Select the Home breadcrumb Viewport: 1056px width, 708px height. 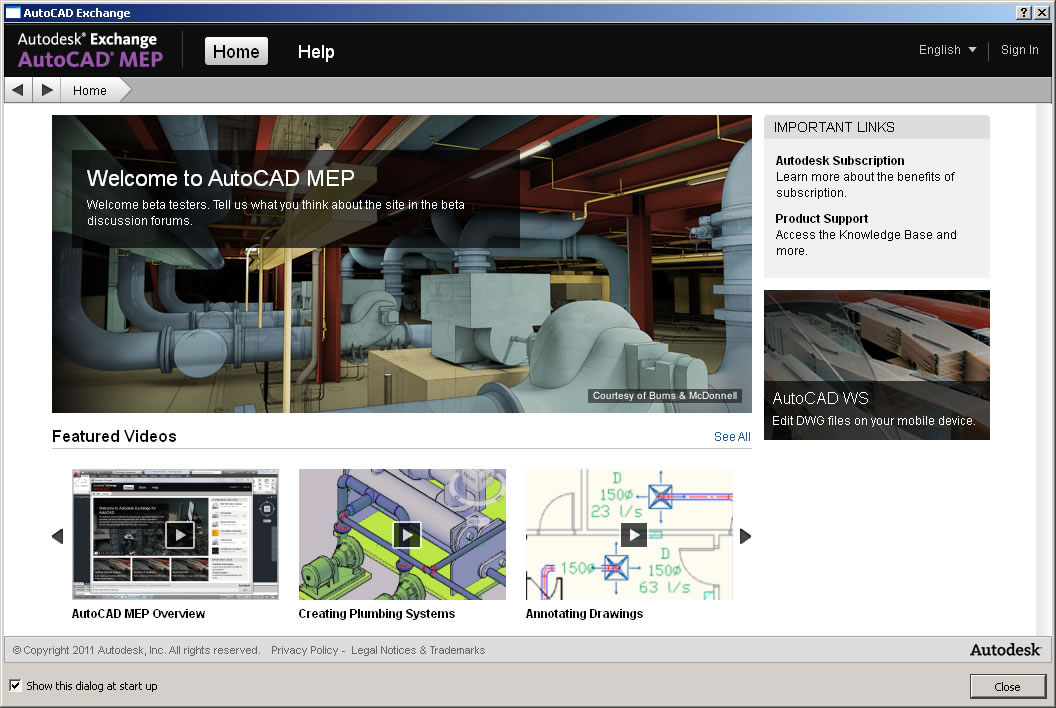click(x=90, y=90)
